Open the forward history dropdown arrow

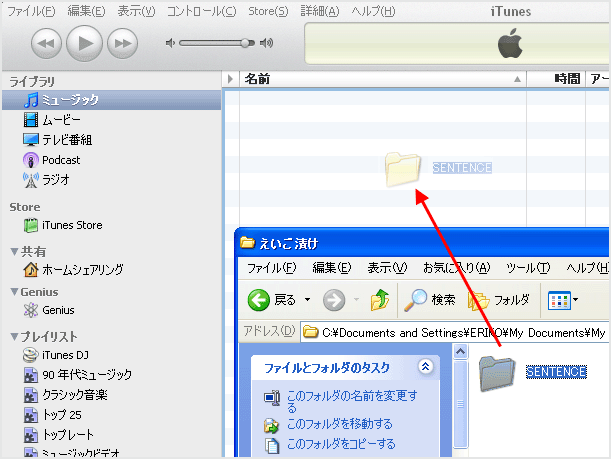click(x=356, y=300)
